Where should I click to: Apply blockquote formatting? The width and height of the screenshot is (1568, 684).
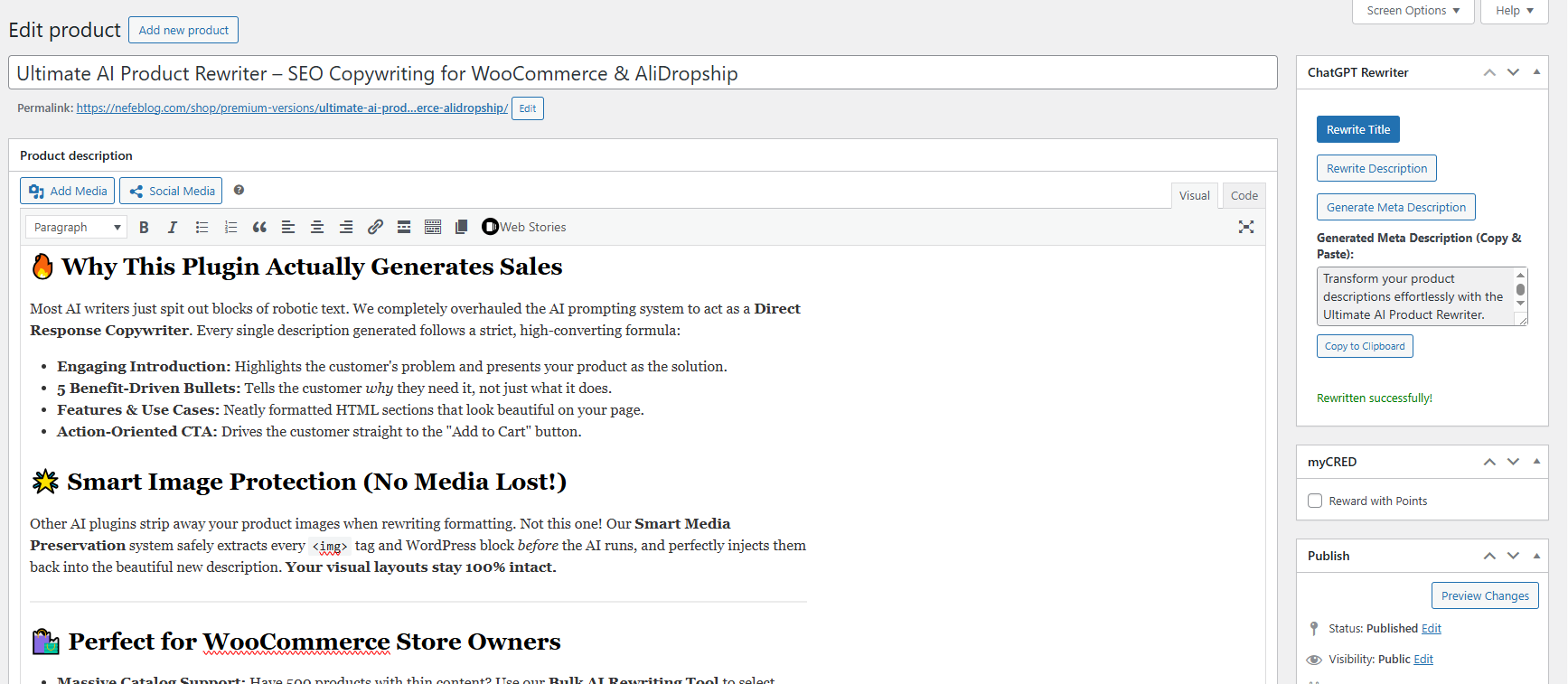point(259,228)
